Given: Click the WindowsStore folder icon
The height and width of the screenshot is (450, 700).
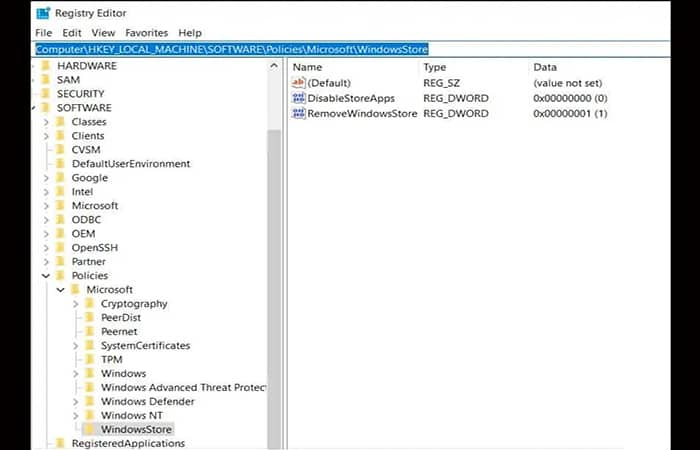Looking at the screenshot, I should [x=89, y=429].
